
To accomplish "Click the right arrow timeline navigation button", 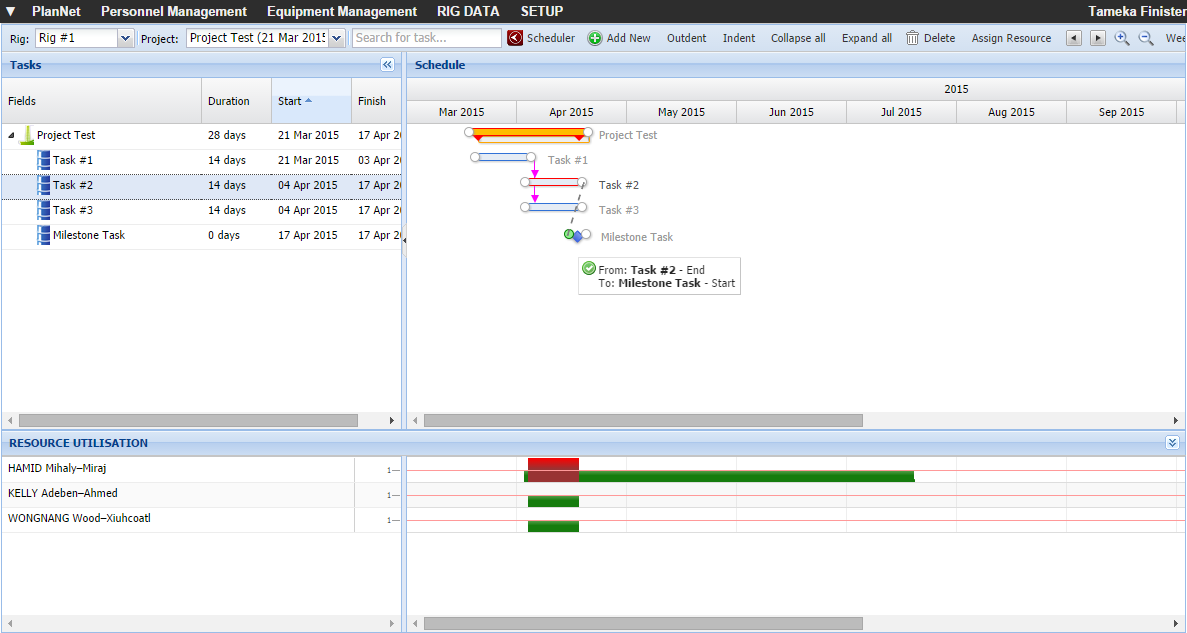I will (x=1097, y=38).
